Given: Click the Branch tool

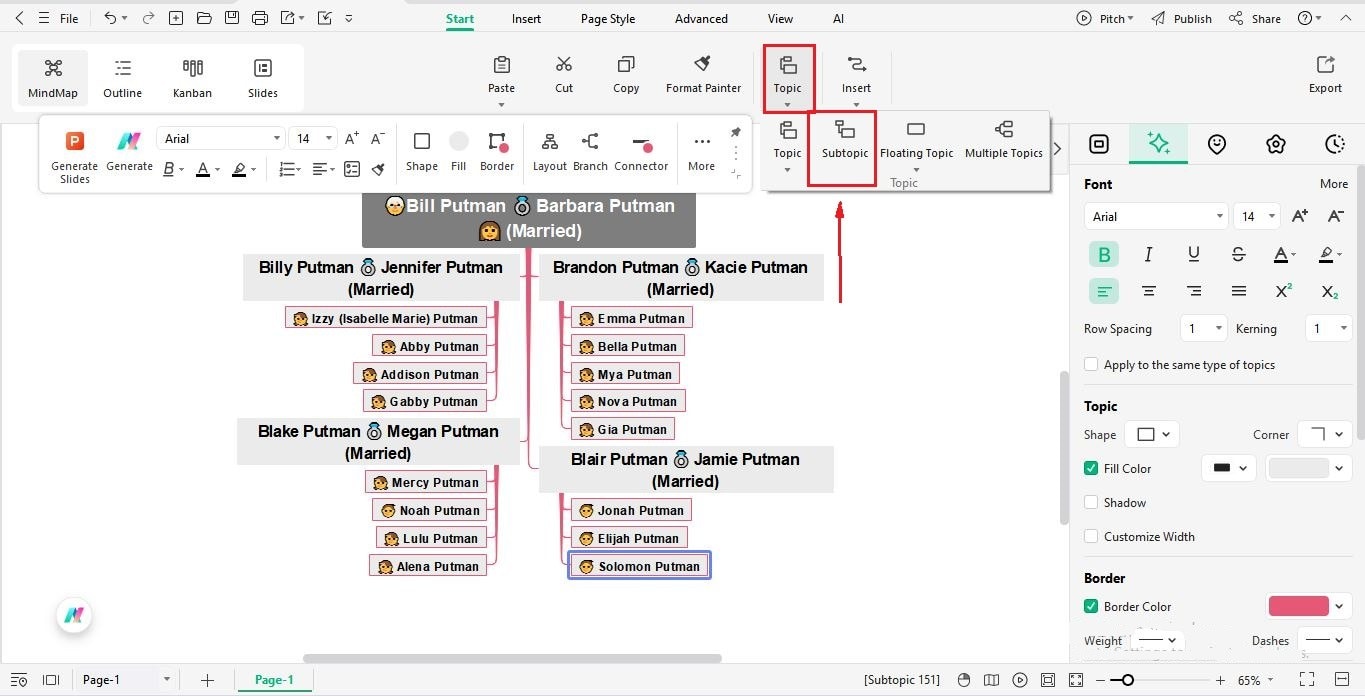Looking at the screenshot, I should (590, 152).
